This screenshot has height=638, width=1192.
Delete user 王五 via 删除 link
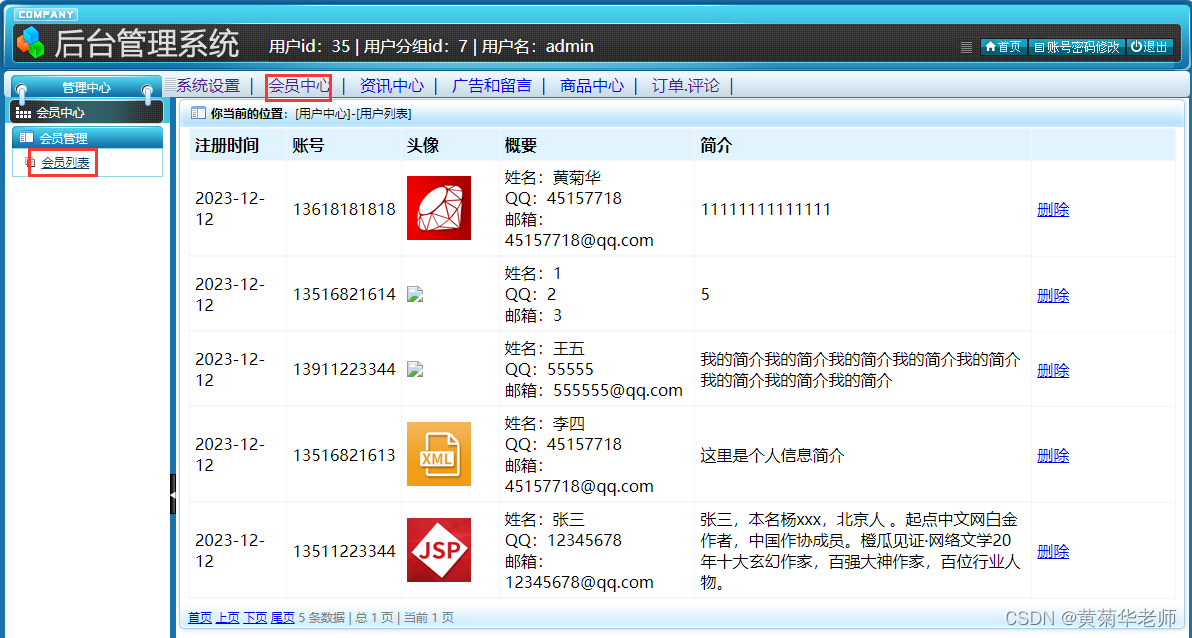point(1053,370)
